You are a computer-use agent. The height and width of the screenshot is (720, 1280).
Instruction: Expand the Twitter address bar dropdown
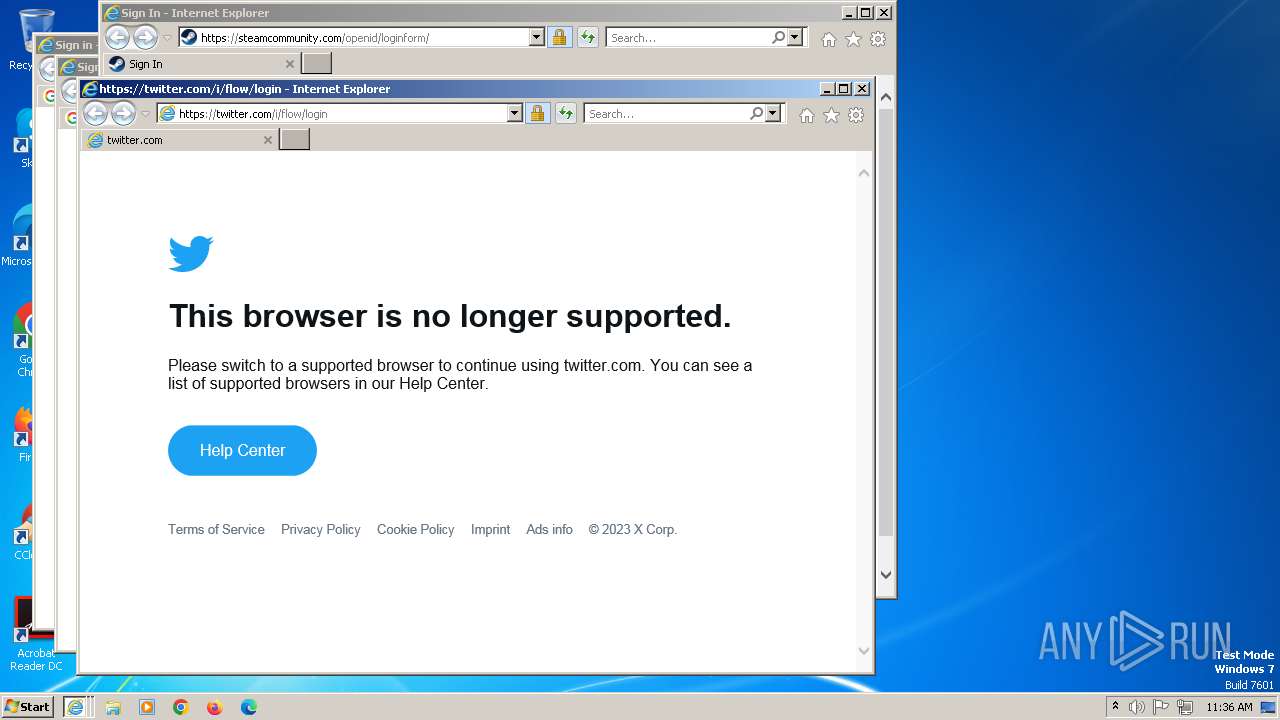(515, 114)
